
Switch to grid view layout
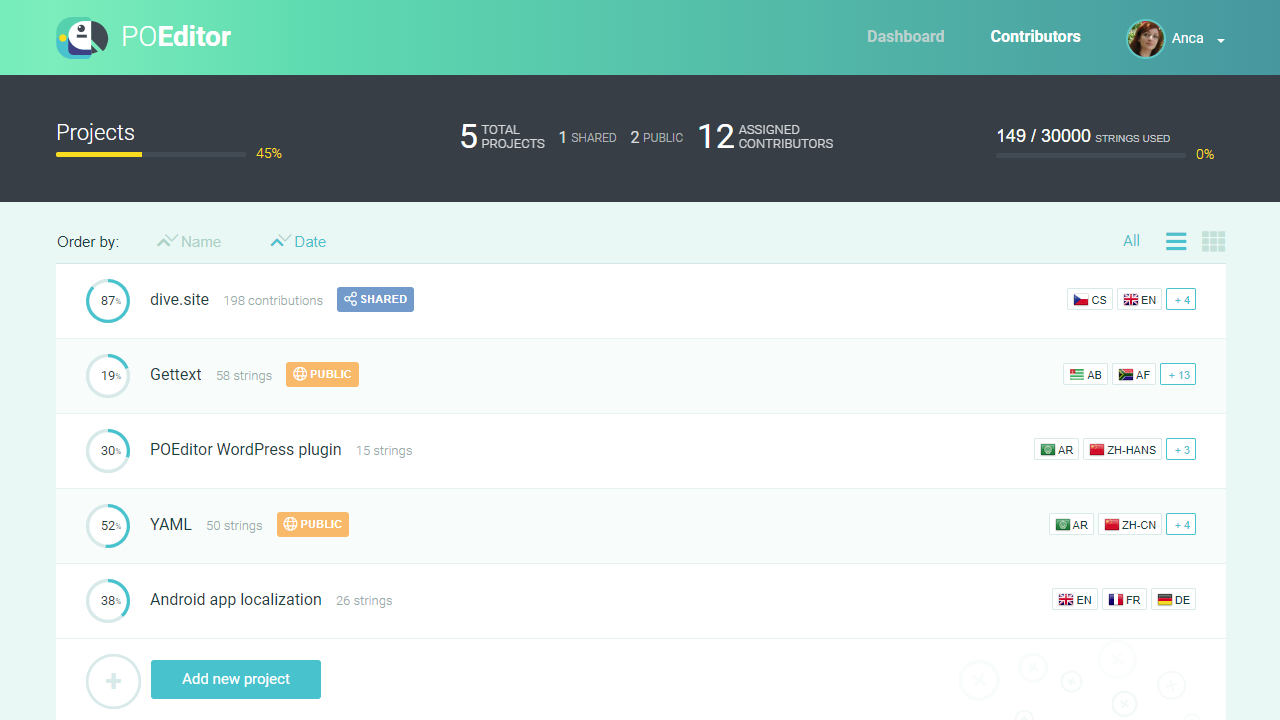coord(1213,241)
